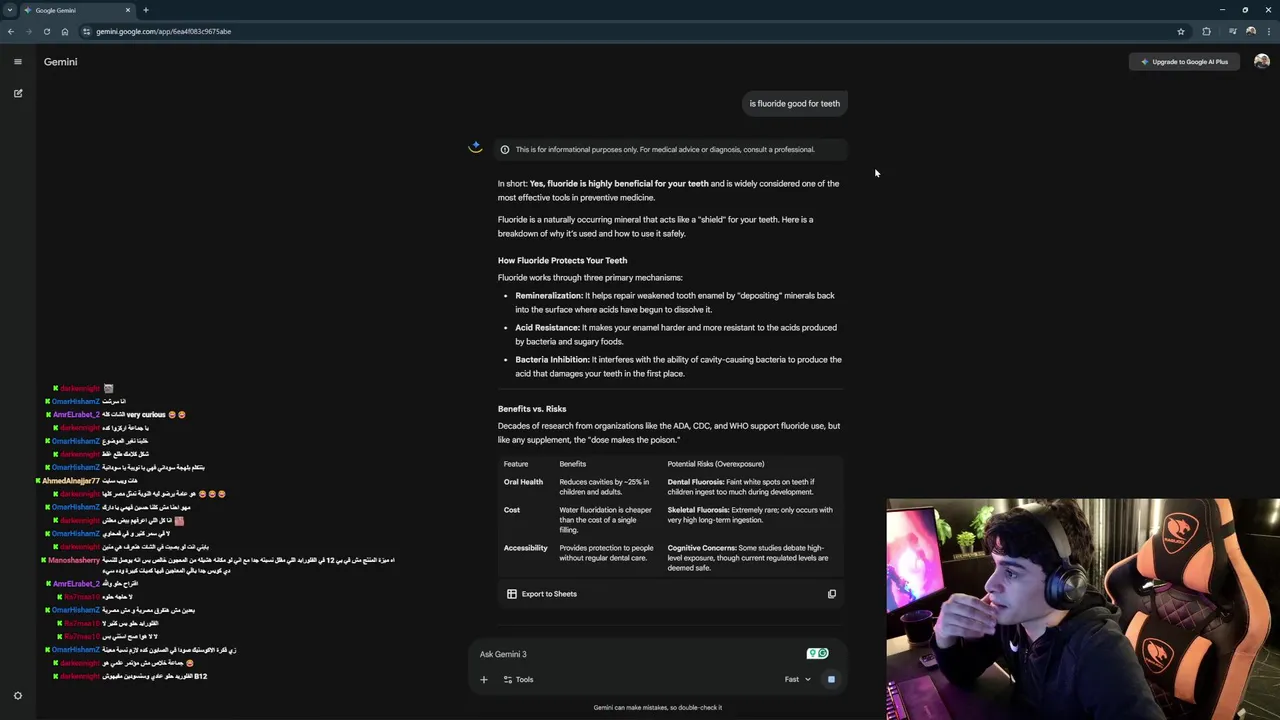Start a new chat with the compose icon
Viewport: 1280px width, 720px height.
pyautogui.click(x=17, y=93)
